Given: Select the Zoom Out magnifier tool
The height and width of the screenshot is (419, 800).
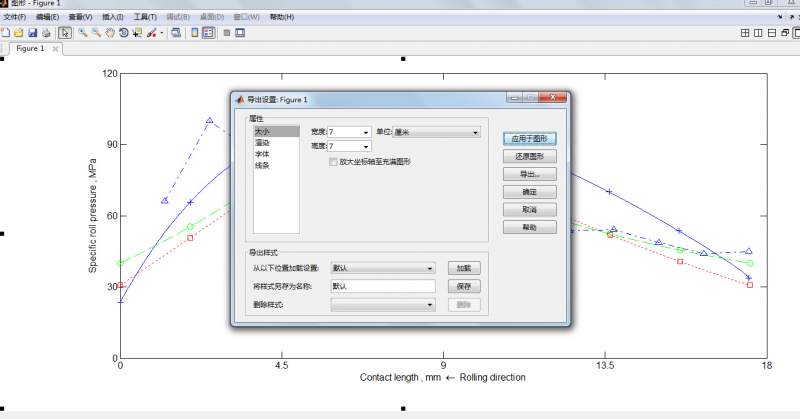Looking at the screenshot, I should [x=96, y=33].
